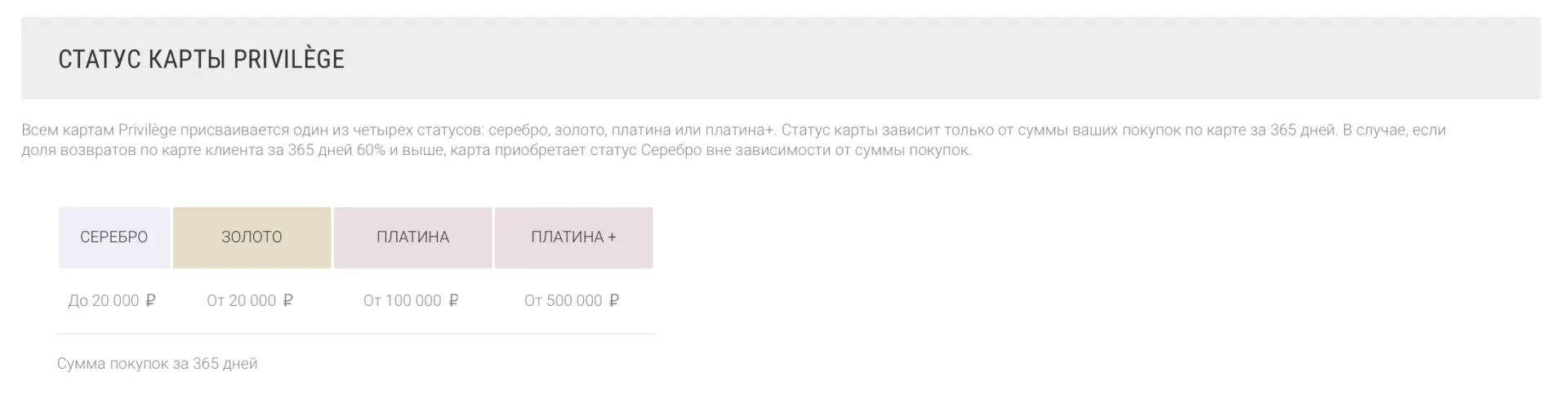This screenshot has height=403, width=1568.
Task: Click the ruble sign after До 20 000
Action: [150, 300]
